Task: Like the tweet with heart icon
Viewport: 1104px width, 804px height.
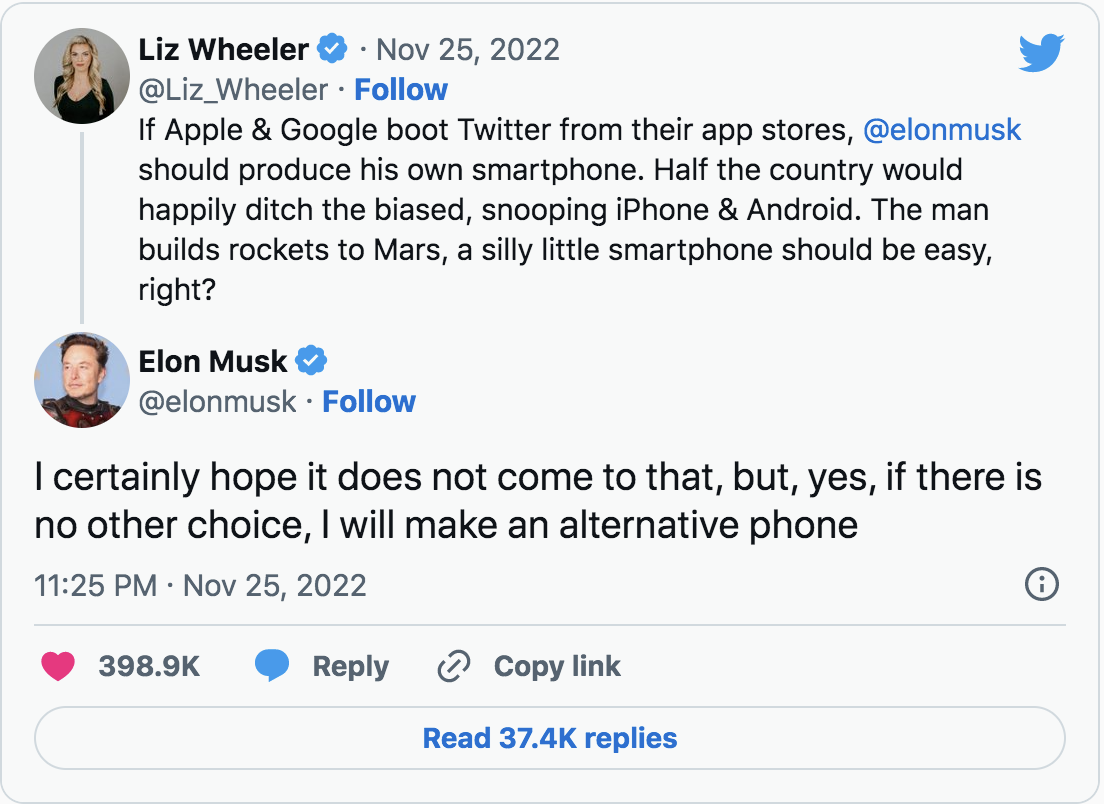Action: click(58, 667)
